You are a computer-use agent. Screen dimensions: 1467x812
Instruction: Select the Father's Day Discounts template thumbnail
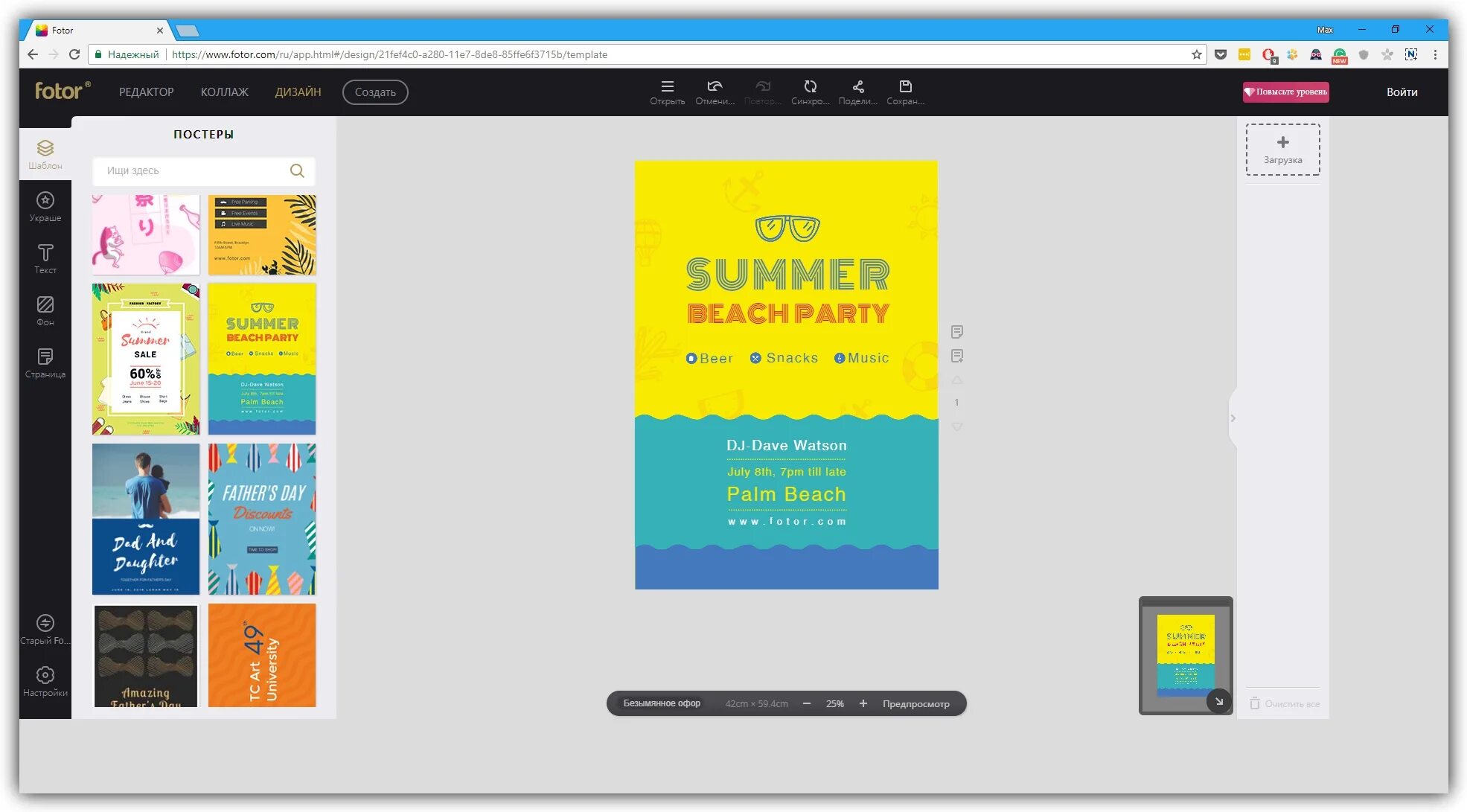point(262,519)
